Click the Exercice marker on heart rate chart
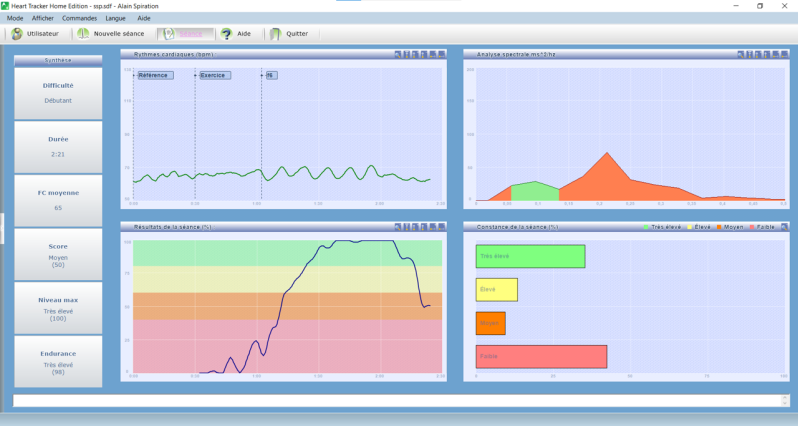 tap(215, 75)
